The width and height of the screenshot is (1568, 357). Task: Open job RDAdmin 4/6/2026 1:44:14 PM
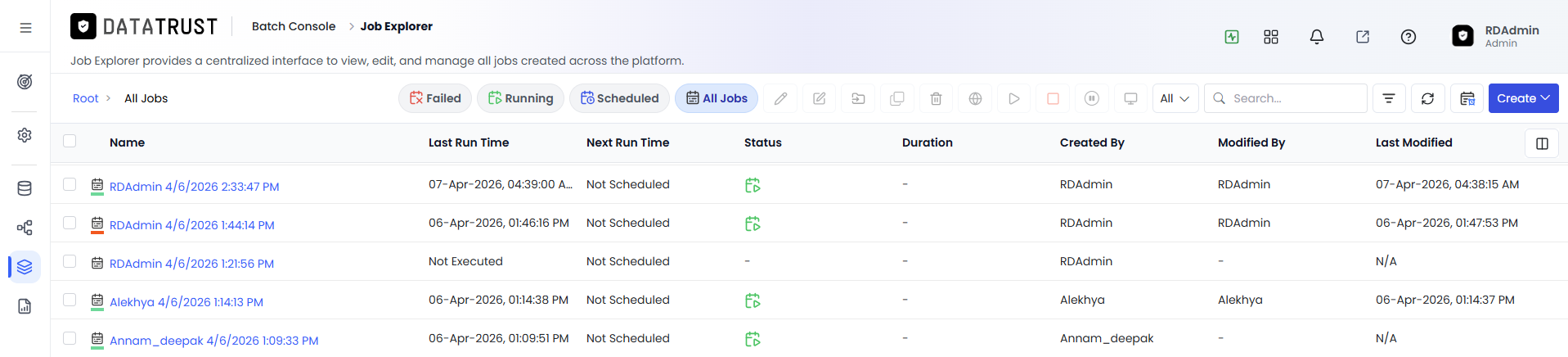click(x=192, y=225)
